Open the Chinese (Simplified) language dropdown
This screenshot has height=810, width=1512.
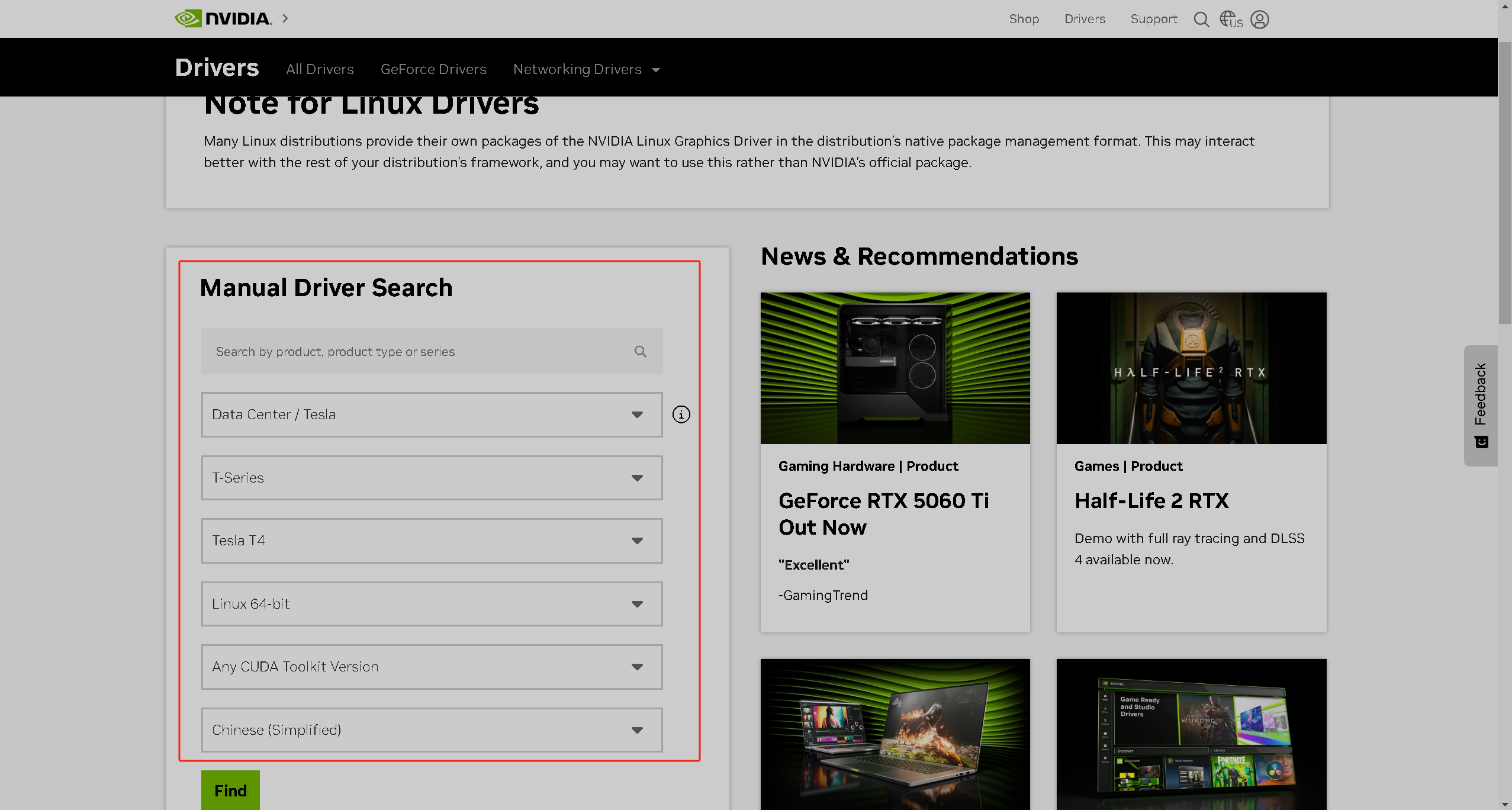point(432,730)
